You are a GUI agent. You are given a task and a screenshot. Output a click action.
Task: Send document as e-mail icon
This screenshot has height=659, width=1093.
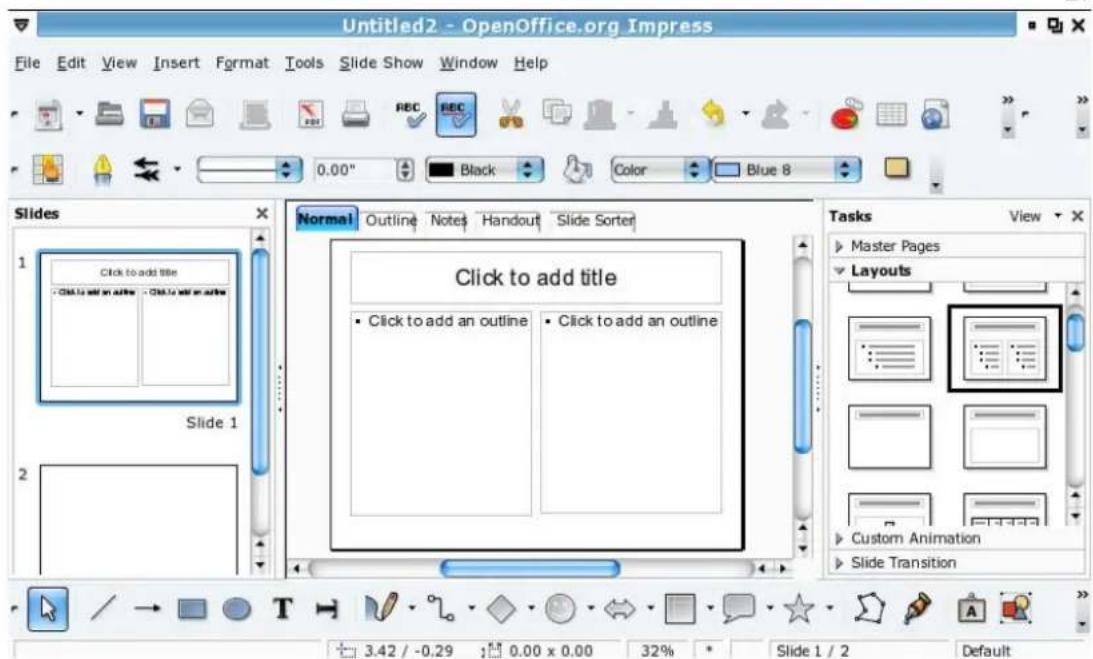[x=200, y=114]
